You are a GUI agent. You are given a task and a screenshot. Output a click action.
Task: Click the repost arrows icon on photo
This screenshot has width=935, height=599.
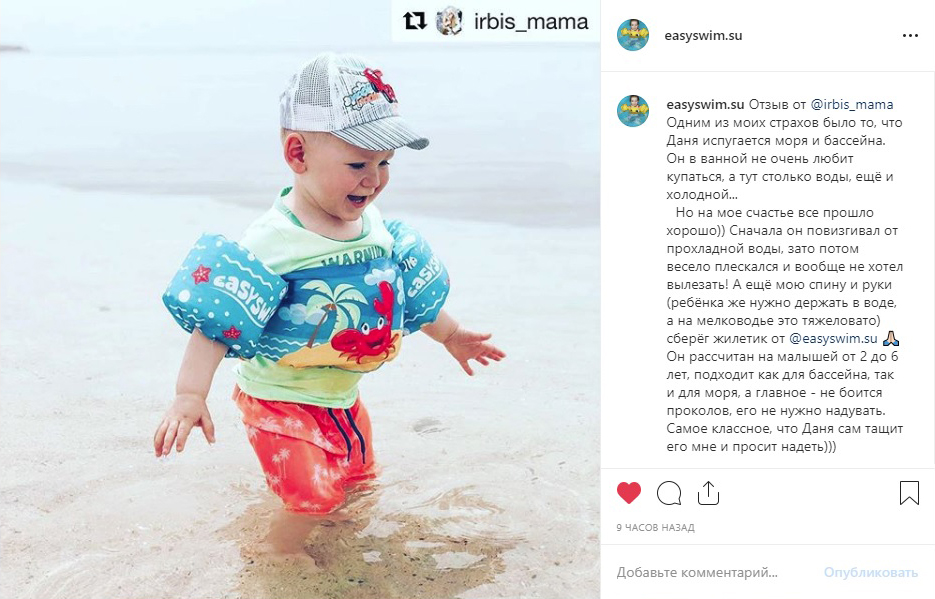click(415, 21)
